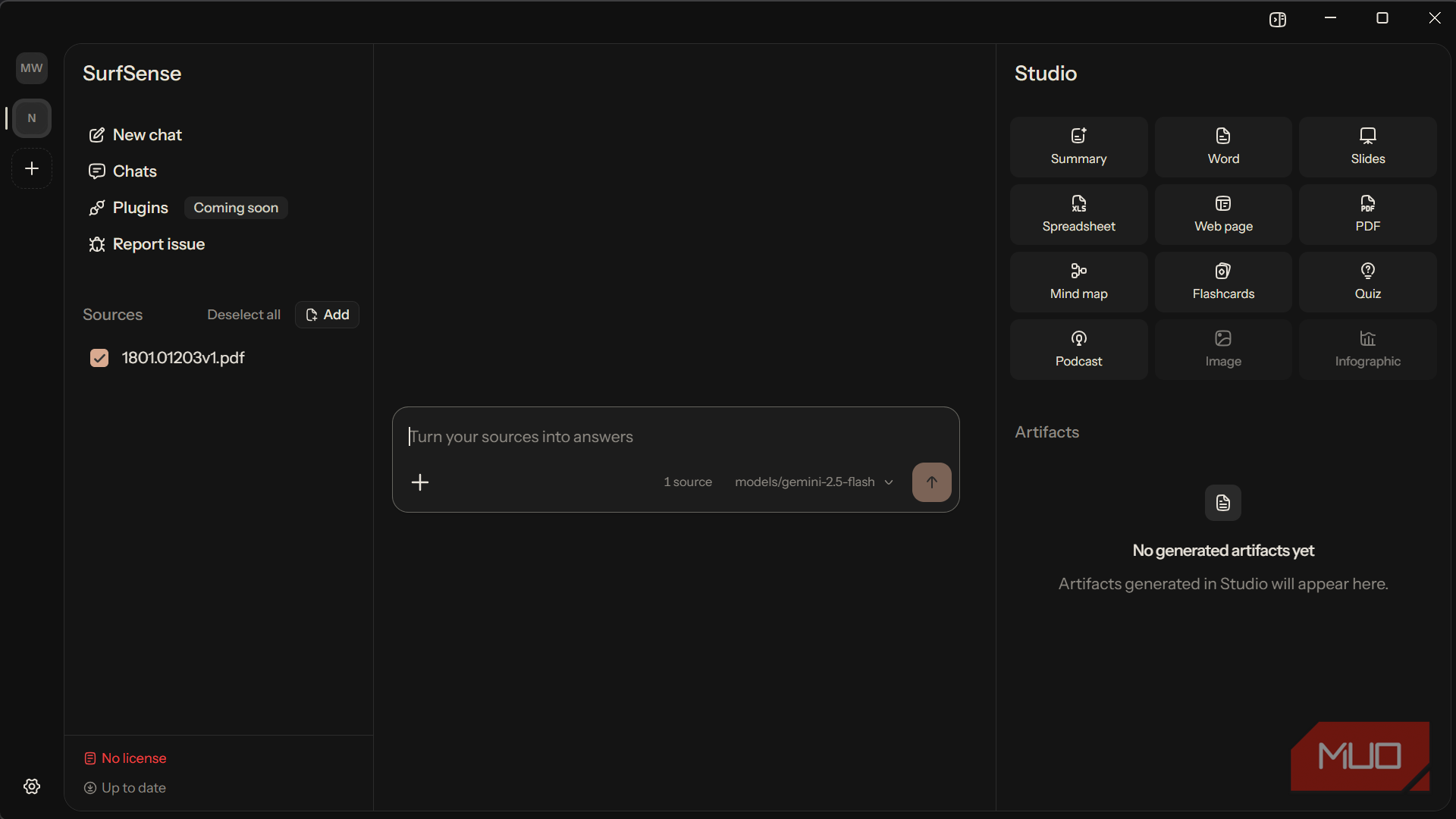Open the Chats list
The height and width of the screenshot is (819, 1456).
123,171
